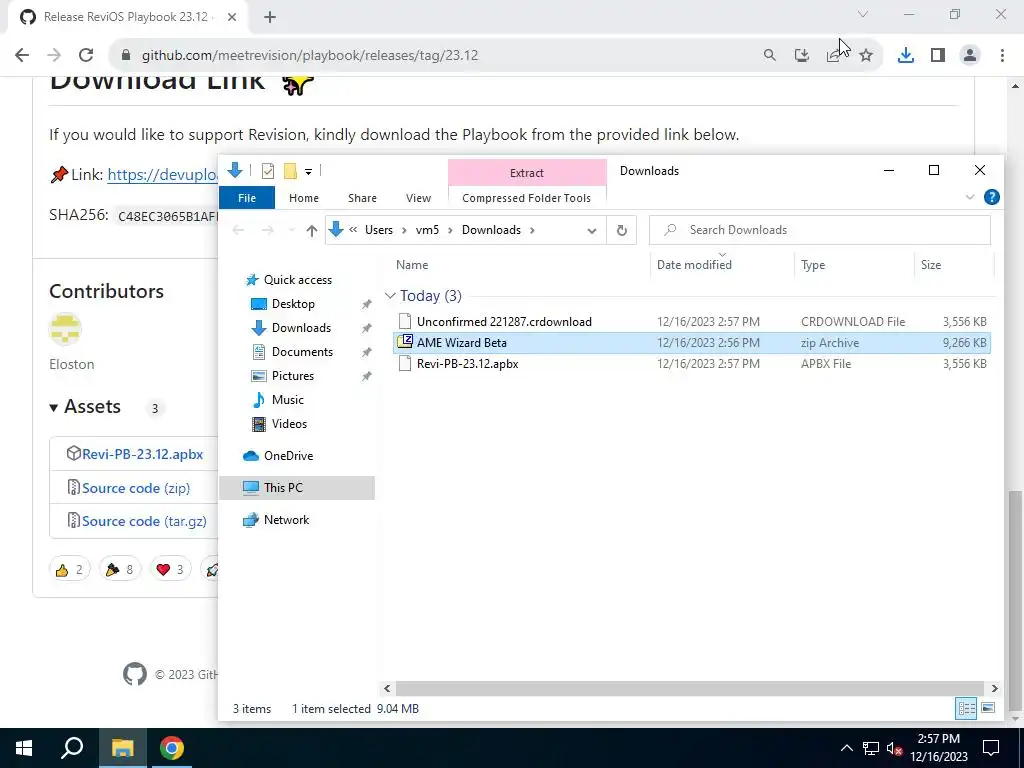Open Customize Quick Access Toolbar dropdown
1024x768 pixels.
(308, 172)
